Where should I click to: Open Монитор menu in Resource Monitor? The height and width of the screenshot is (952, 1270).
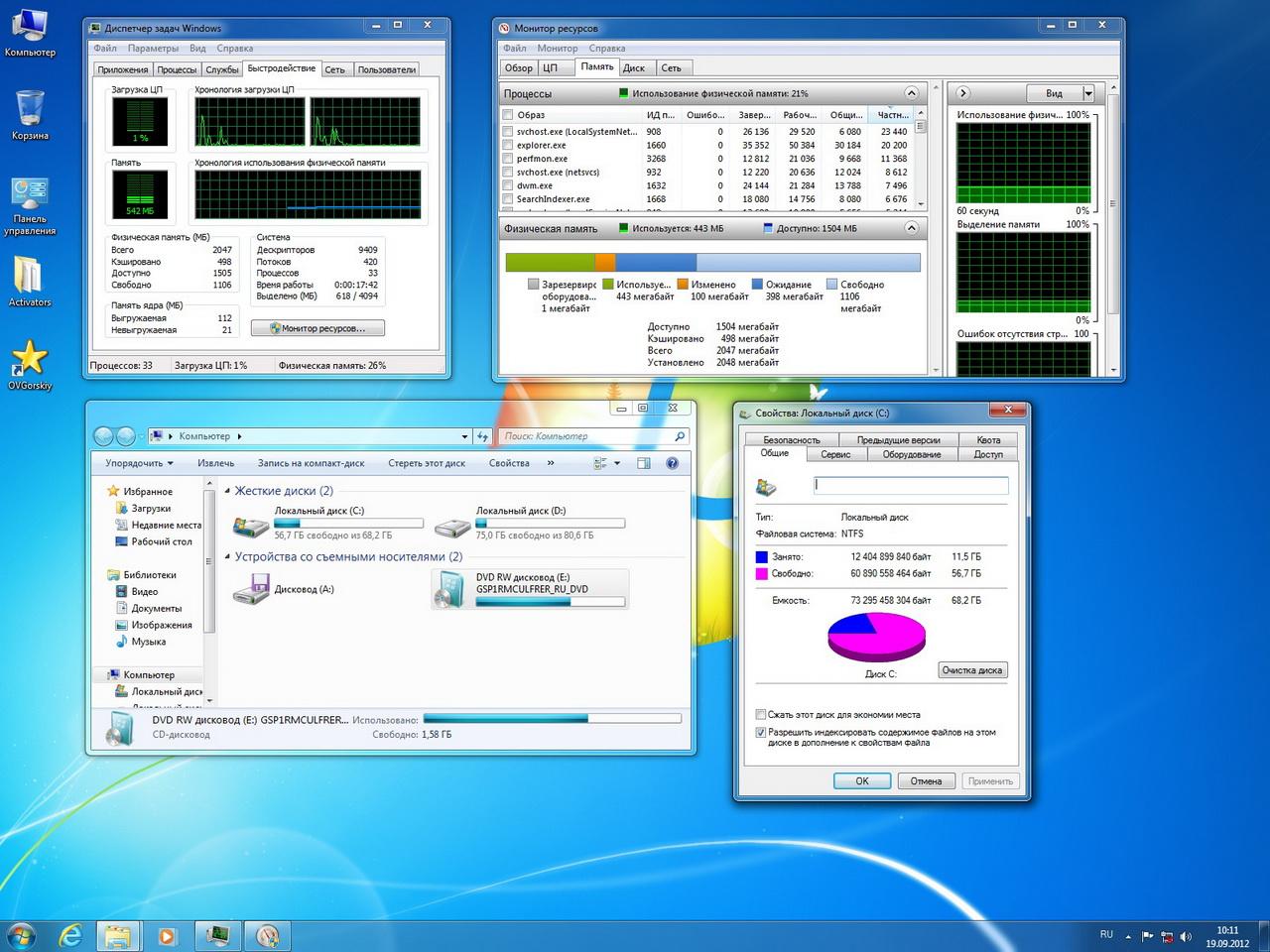click(558, 48)
